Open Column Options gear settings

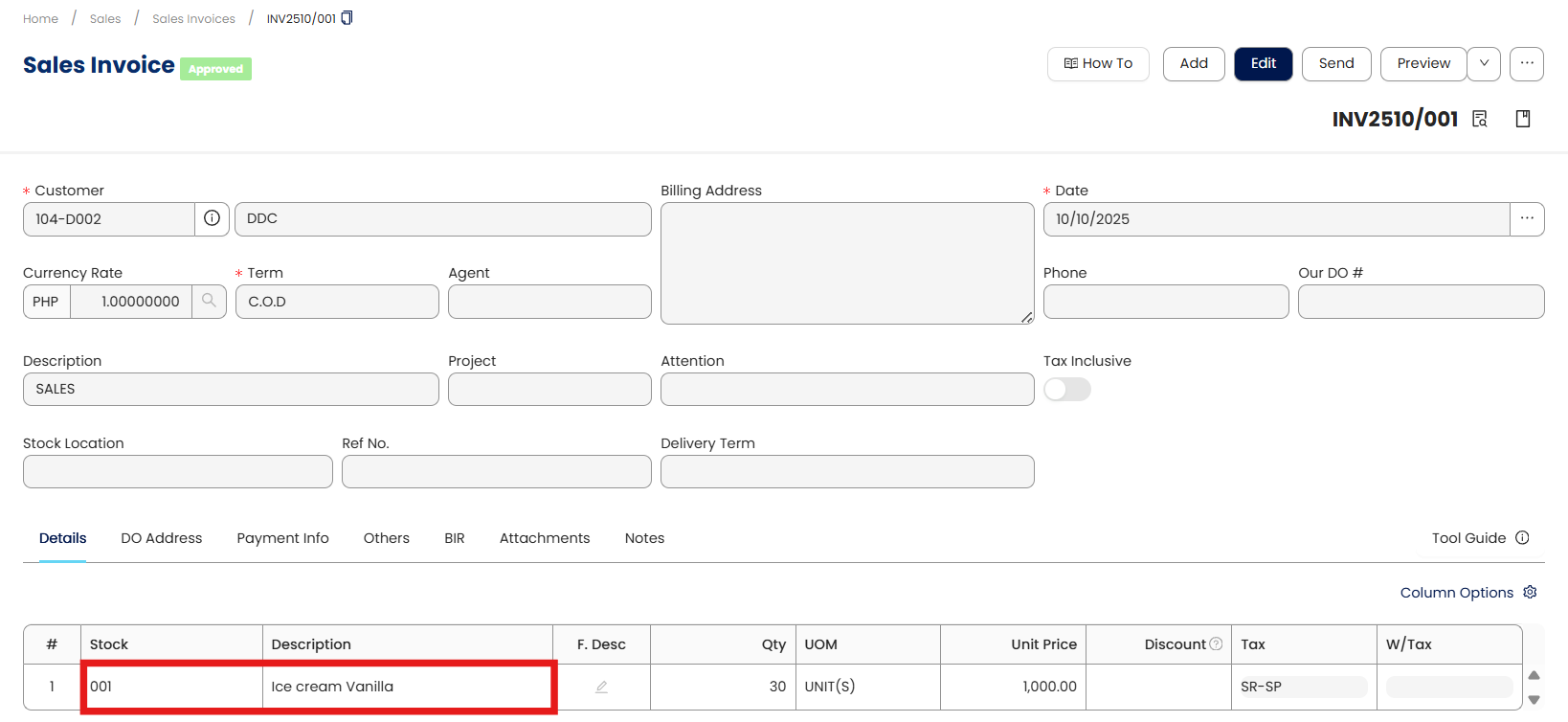(1530, 592)
